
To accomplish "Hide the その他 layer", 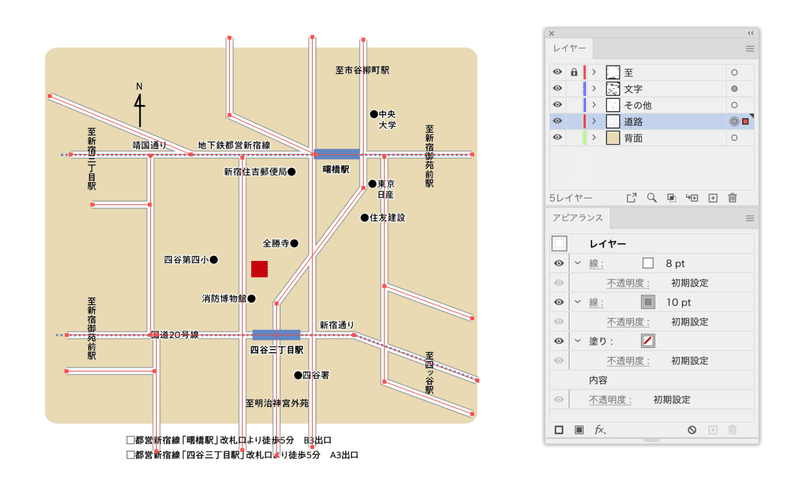I will (x=557, y=105).
